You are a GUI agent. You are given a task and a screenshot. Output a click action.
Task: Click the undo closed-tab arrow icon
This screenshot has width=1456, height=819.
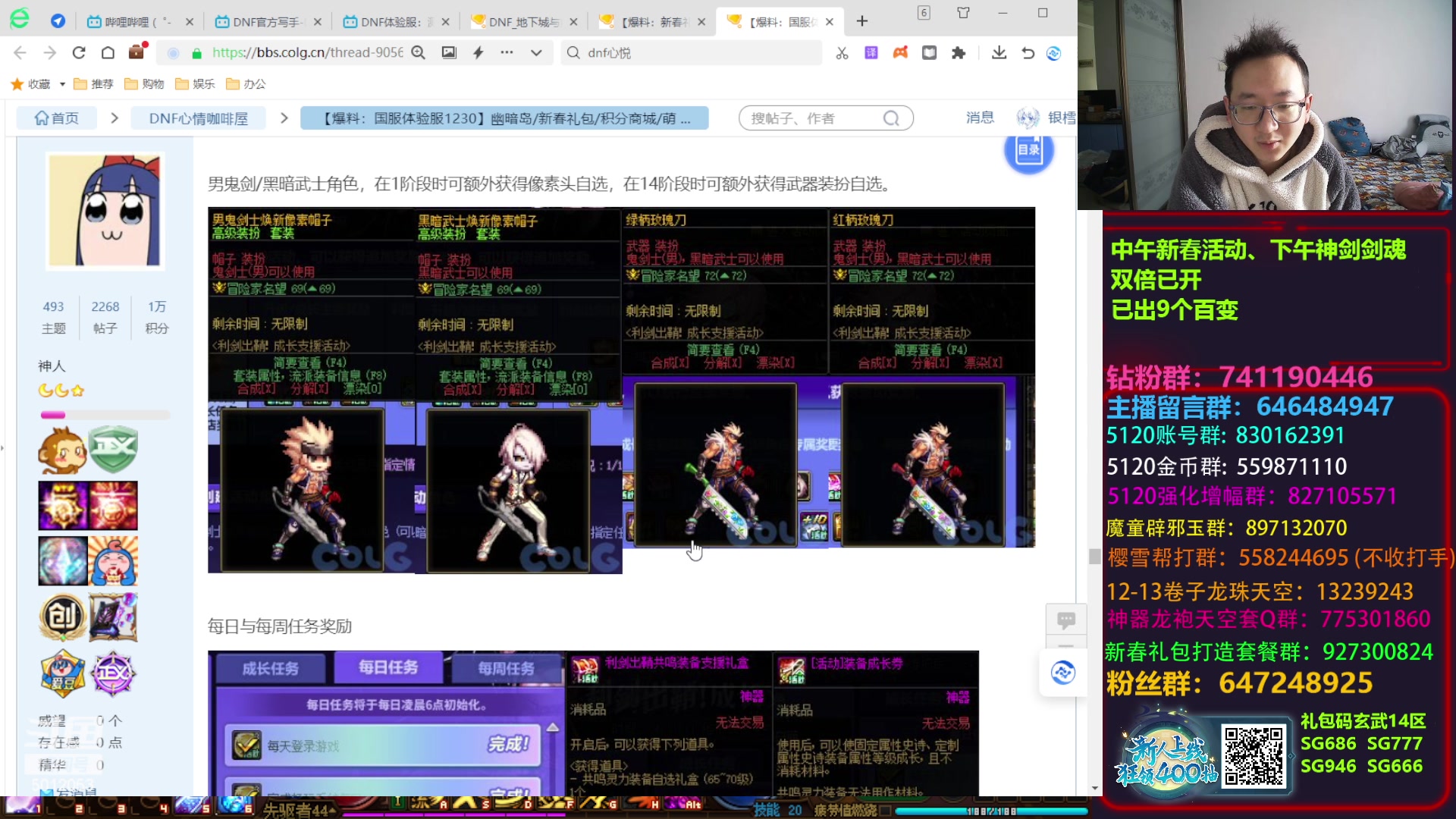coord(1028,53)
